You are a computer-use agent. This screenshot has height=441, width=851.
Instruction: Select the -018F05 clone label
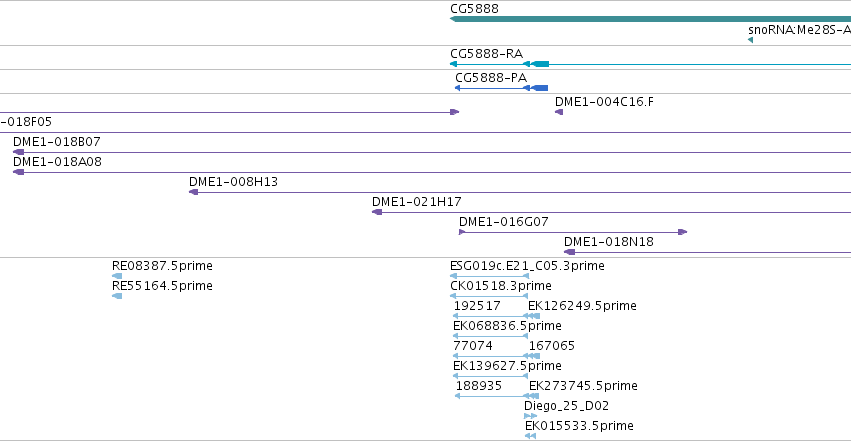26,122
